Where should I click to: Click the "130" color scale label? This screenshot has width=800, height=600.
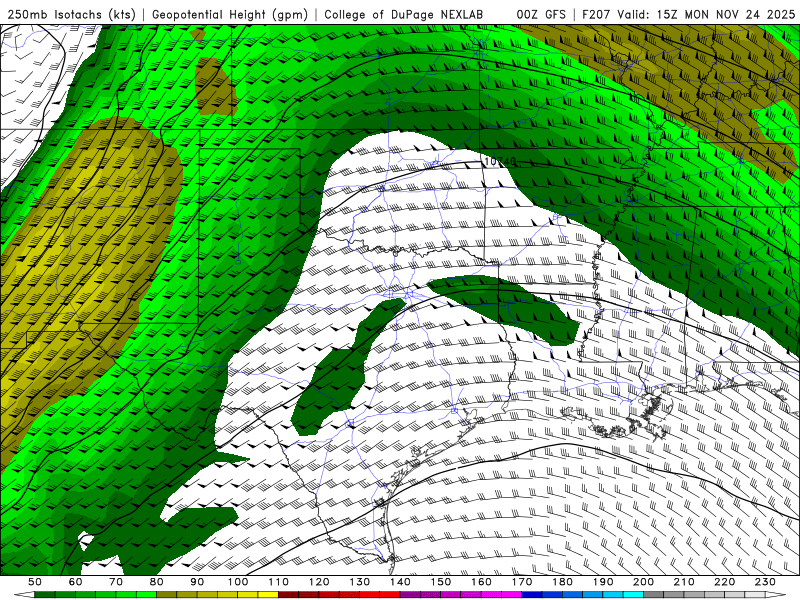coord(360,582)
